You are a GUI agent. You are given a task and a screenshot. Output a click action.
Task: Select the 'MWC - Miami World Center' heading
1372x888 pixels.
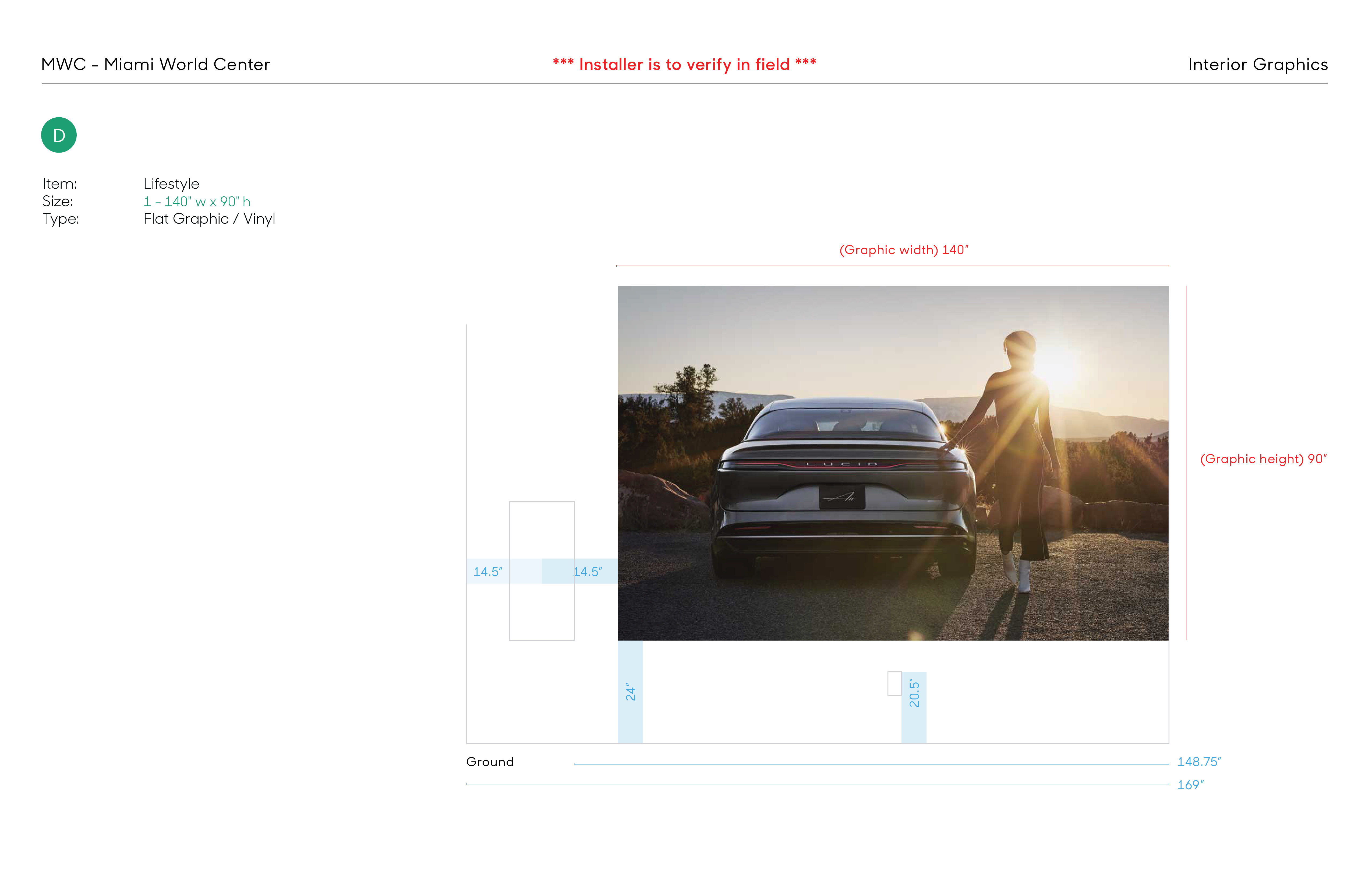tap(156, 64)
